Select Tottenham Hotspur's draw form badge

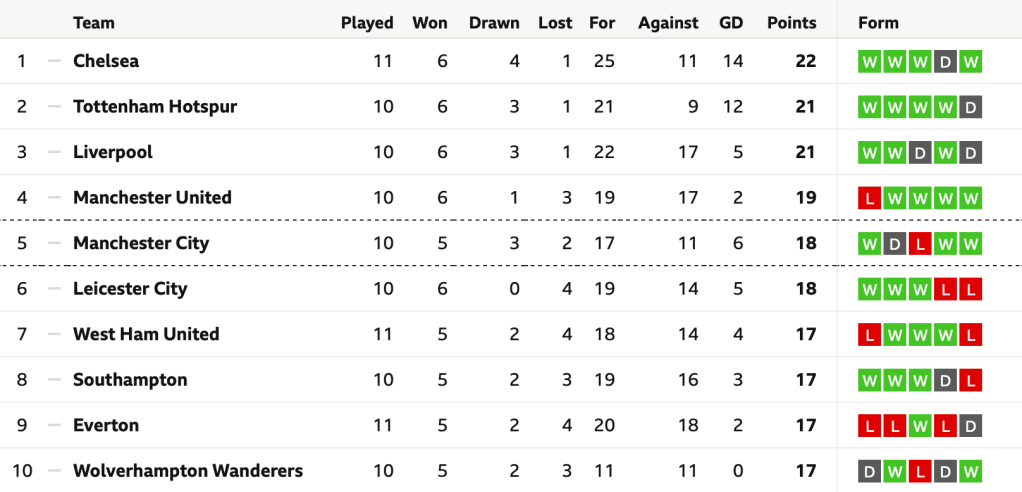[970, 107]
